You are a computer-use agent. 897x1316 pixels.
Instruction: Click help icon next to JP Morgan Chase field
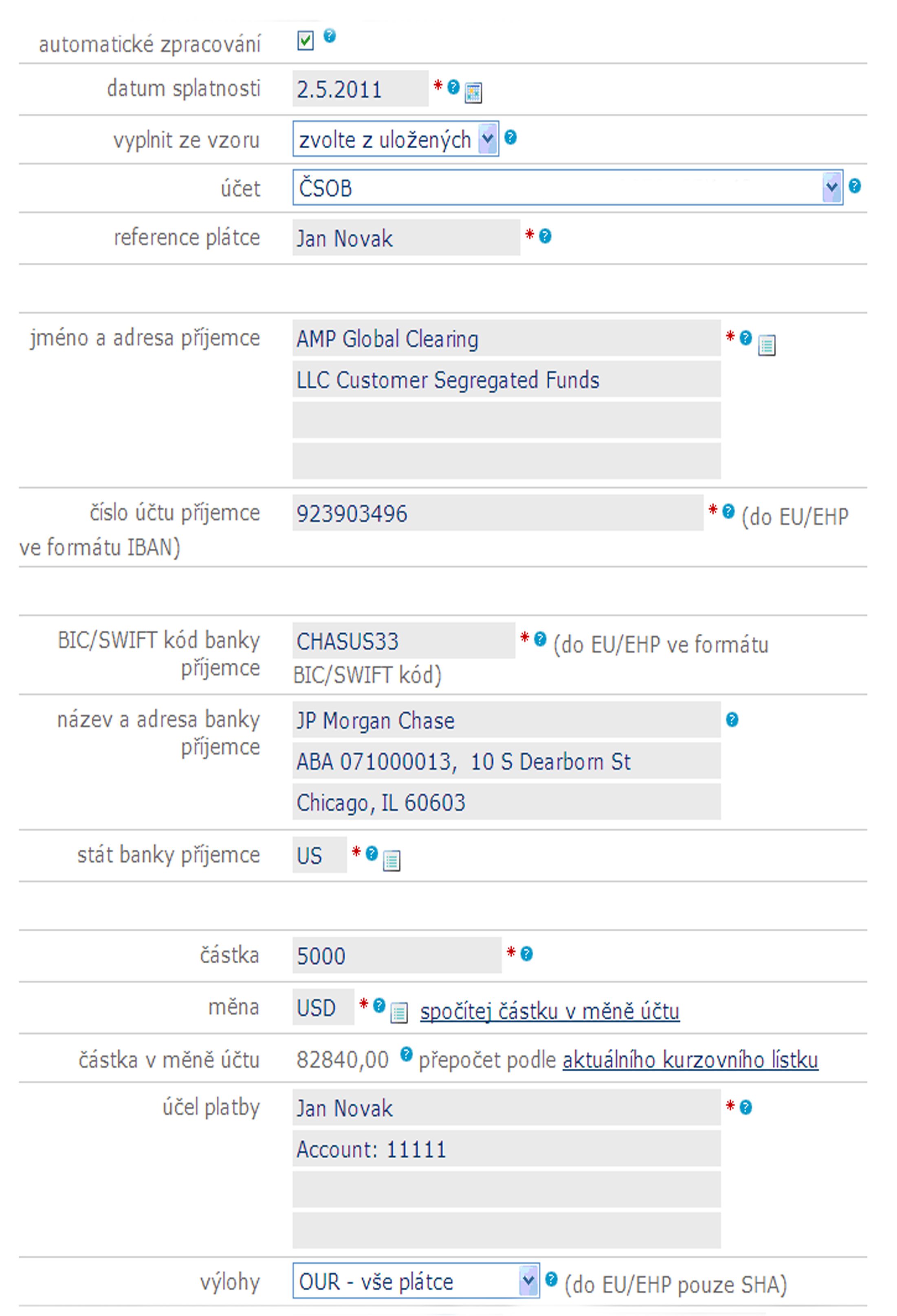click(732, 720)
